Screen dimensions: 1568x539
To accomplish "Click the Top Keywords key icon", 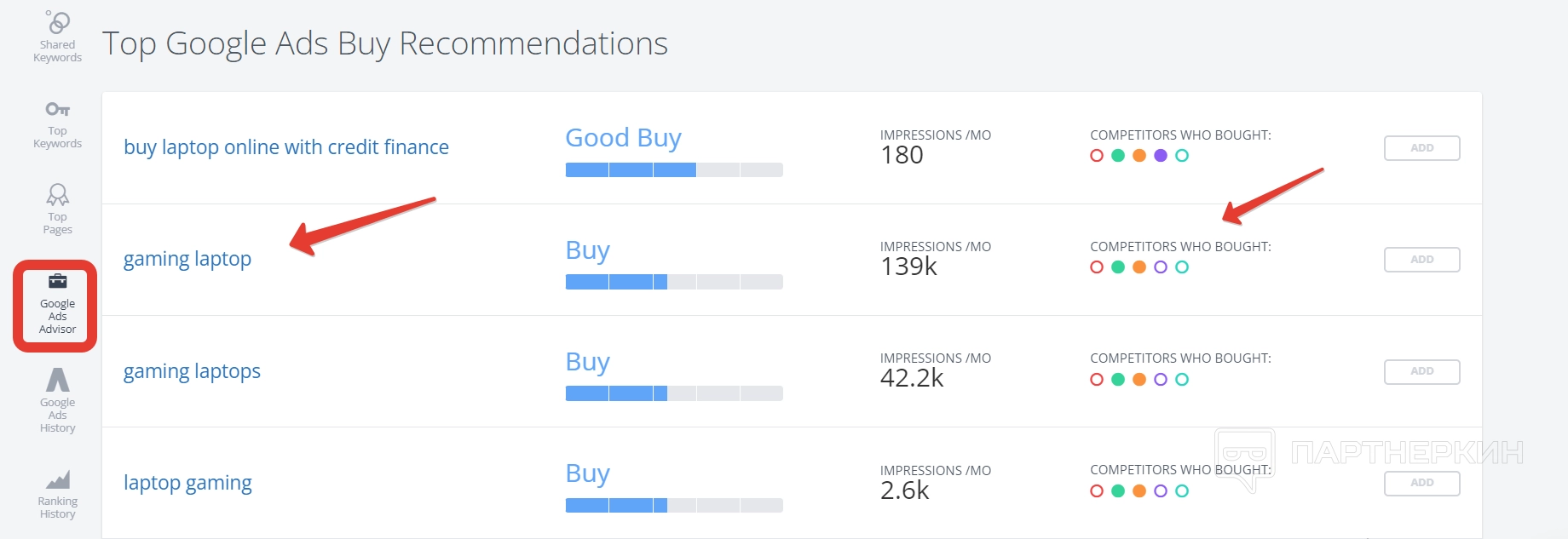I will [x=58, y=110].
